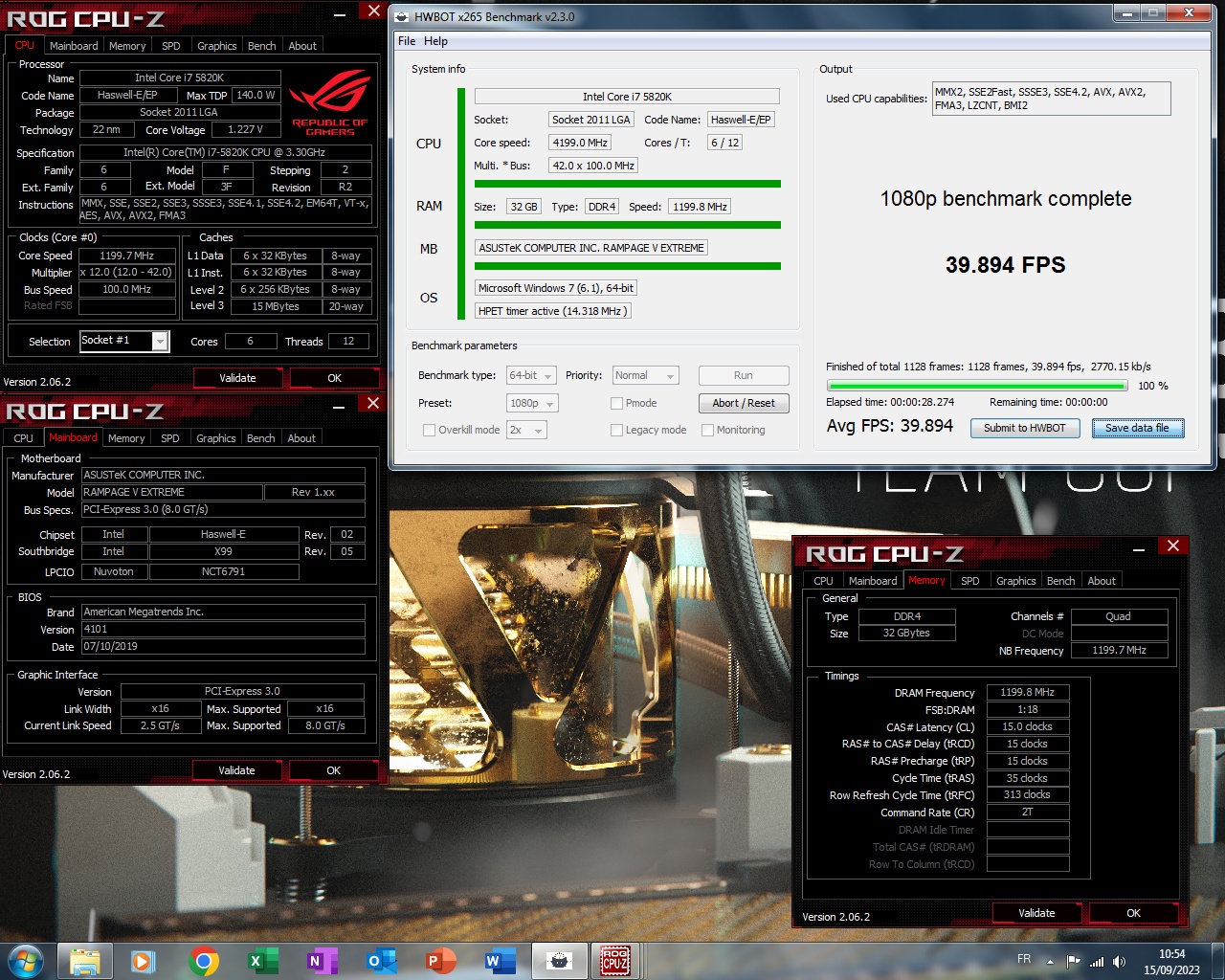Viewport: 1225px width, 980px height.
Task: Open the Socket #1 selection dropdown
Action: (124, 342)
